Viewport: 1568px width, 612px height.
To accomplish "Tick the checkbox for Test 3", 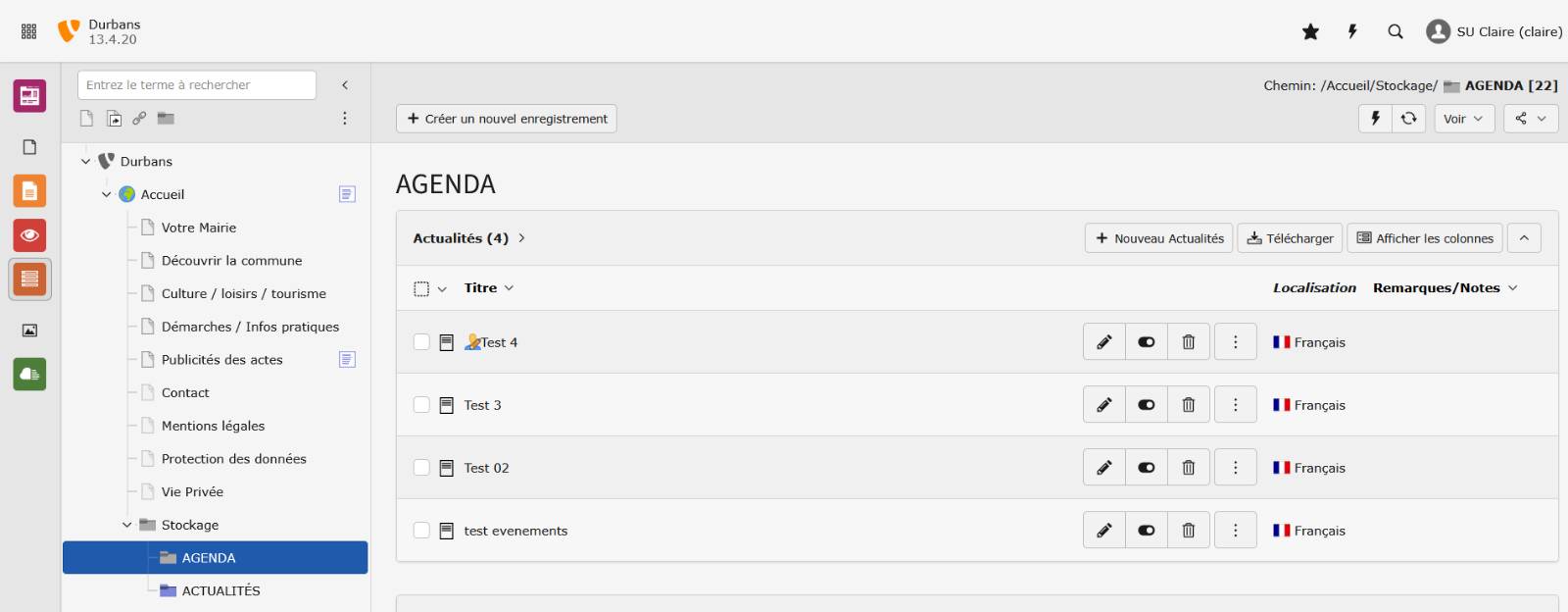I will coord(421,405).
